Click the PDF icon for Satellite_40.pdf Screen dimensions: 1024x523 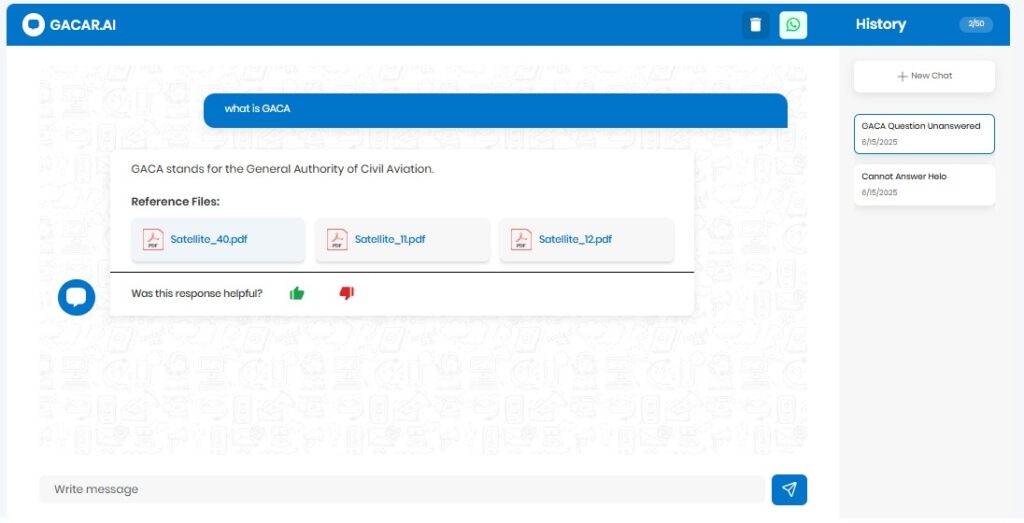[153, 240]
